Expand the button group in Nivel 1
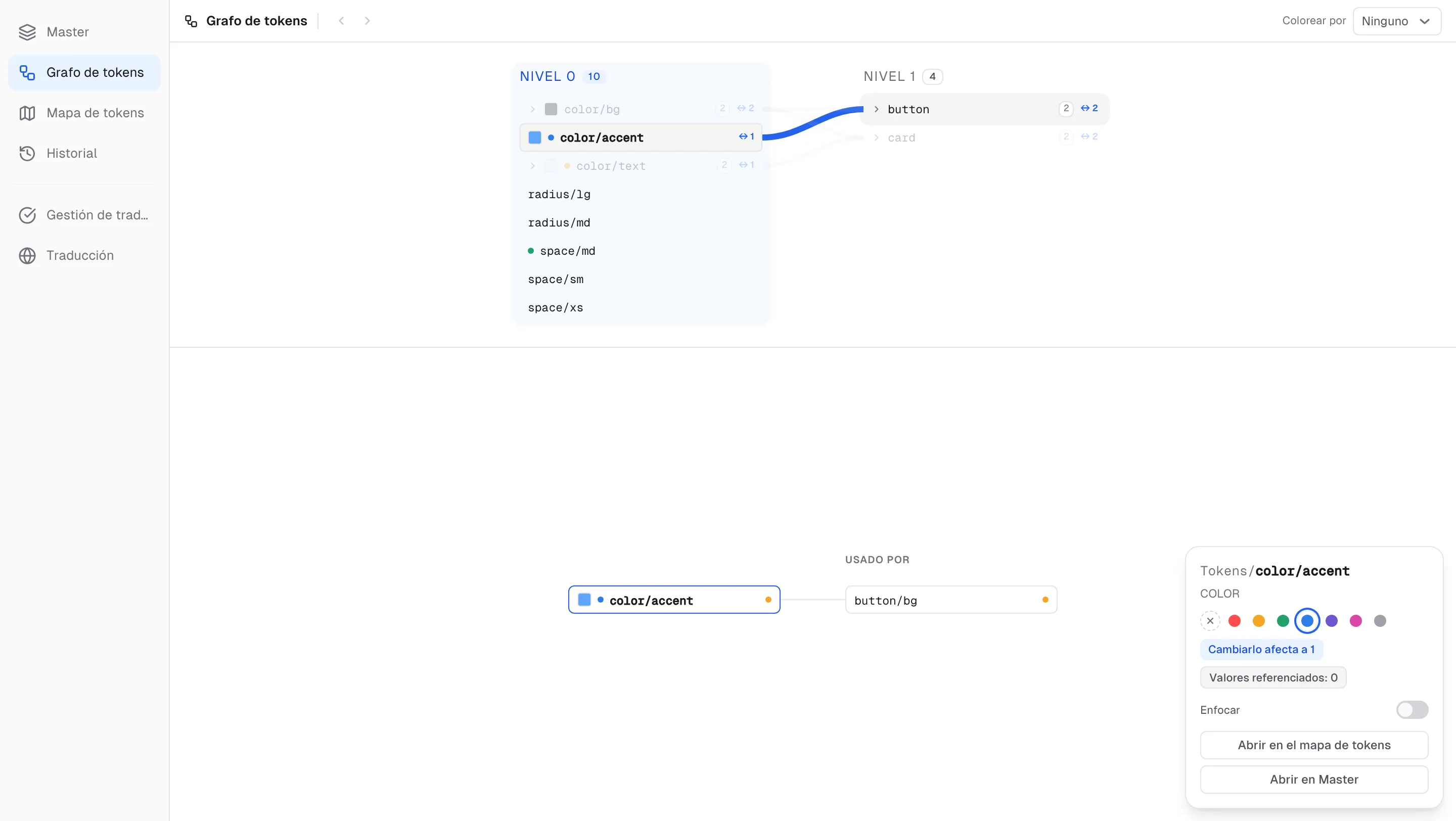1456x821 pixels. pyautogui.click(x=876, y=109)
